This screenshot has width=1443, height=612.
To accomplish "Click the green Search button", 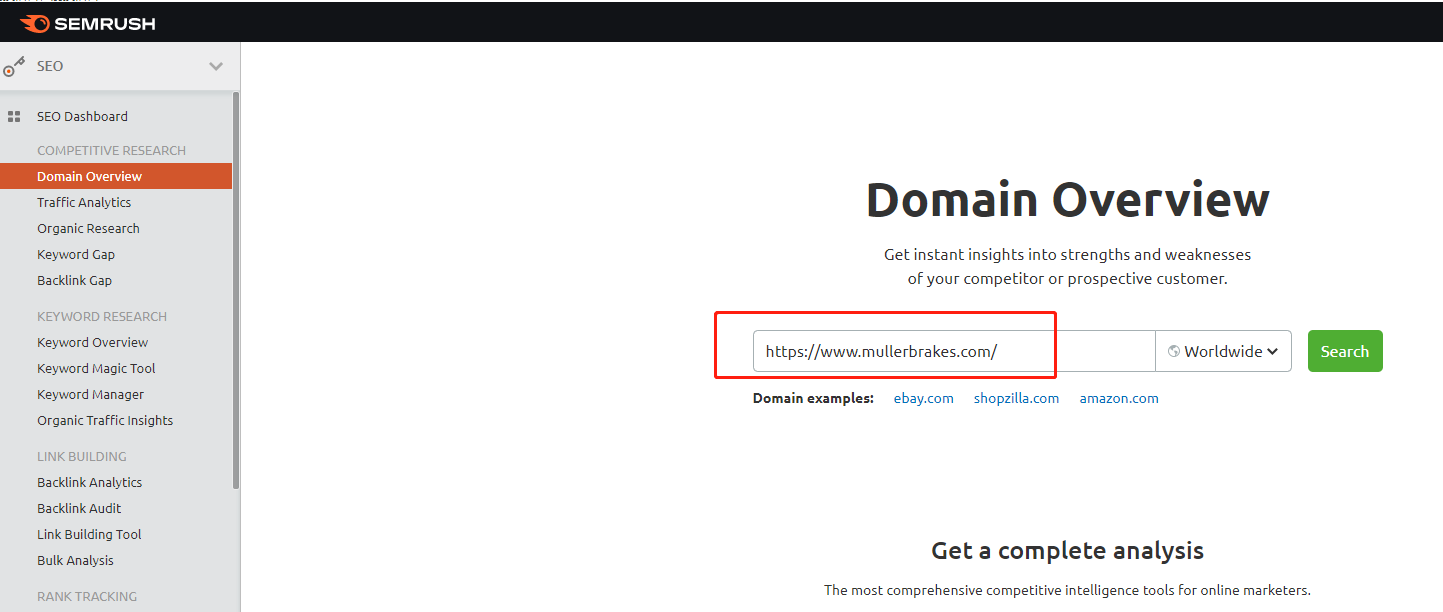I will 1345,351.
